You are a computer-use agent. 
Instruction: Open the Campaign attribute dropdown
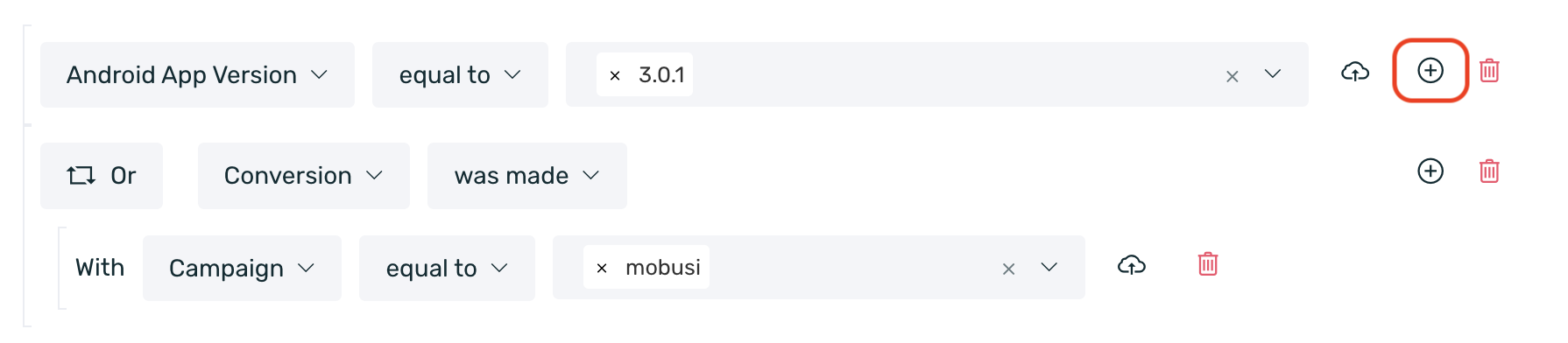242,269
